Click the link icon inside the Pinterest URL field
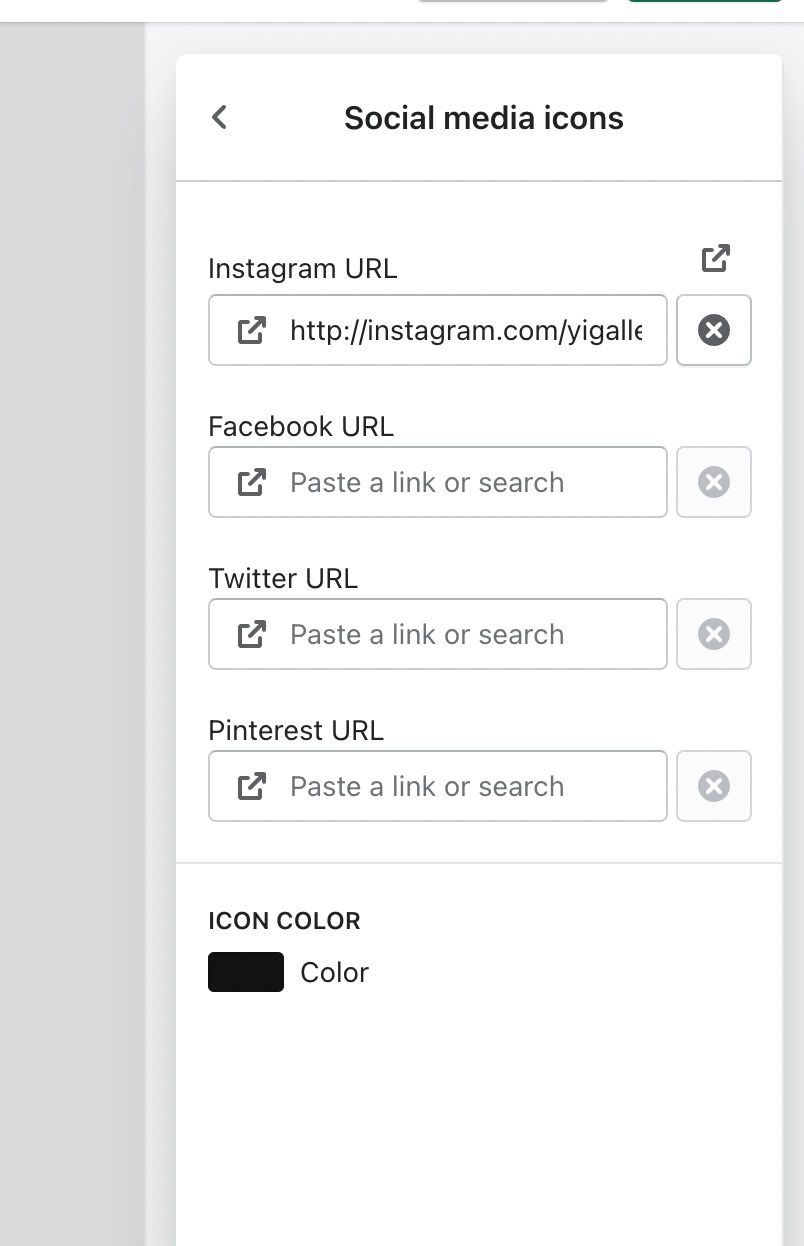 tap(251, 786)
